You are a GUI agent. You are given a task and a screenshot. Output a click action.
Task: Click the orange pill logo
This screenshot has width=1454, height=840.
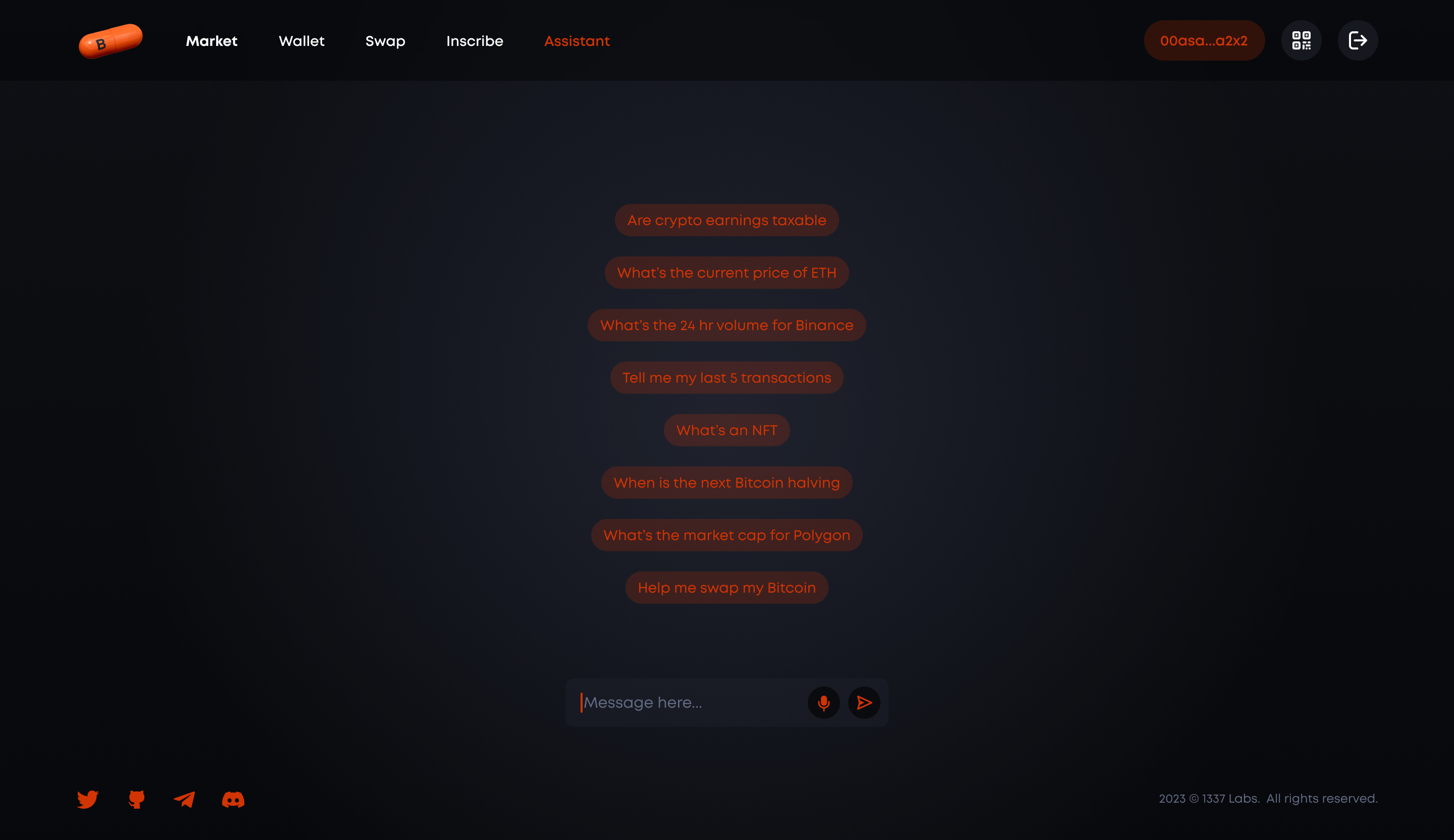[x=111, y=41]
